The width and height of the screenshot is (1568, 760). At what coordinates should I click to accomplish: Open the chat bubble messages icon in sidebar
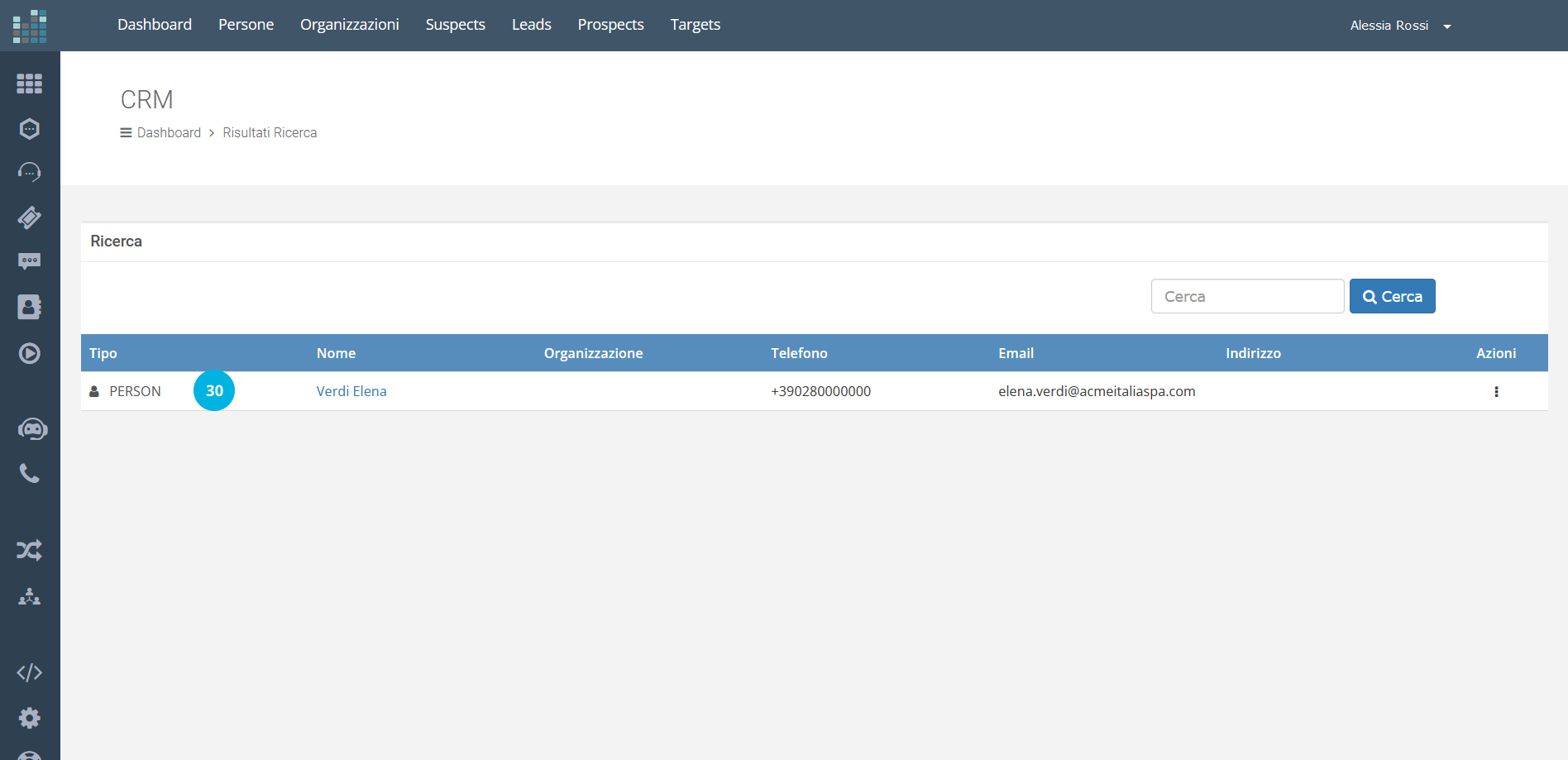[30, 261]
